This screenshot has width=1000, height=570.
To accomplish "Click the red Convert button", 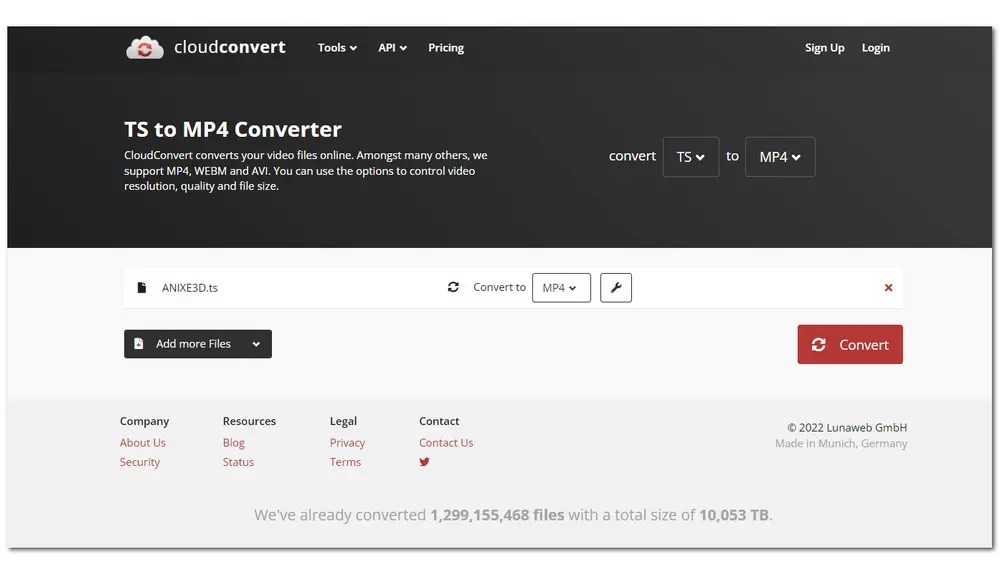I will coord(849,344).
